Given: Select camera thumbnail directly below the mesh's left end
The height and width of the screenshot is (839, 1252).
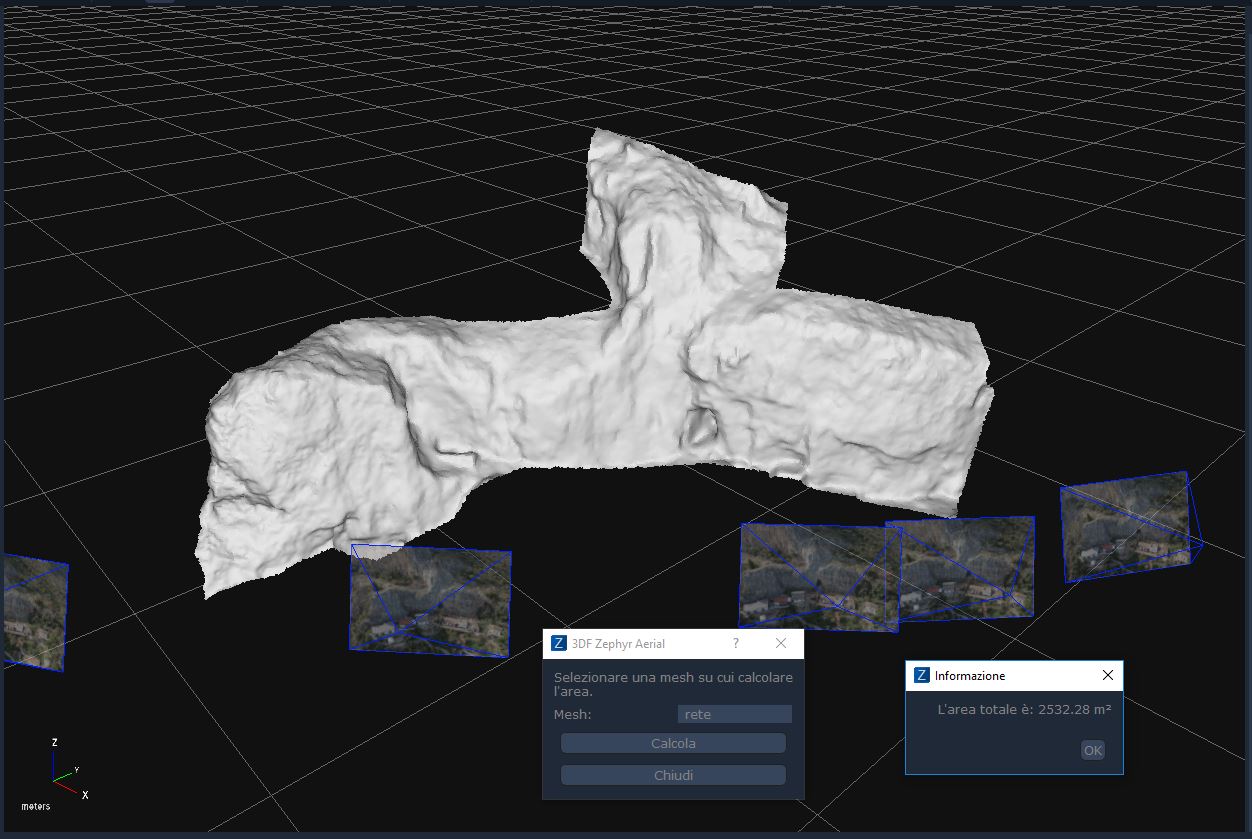Looking at the screenshot, I should point(430,600).
